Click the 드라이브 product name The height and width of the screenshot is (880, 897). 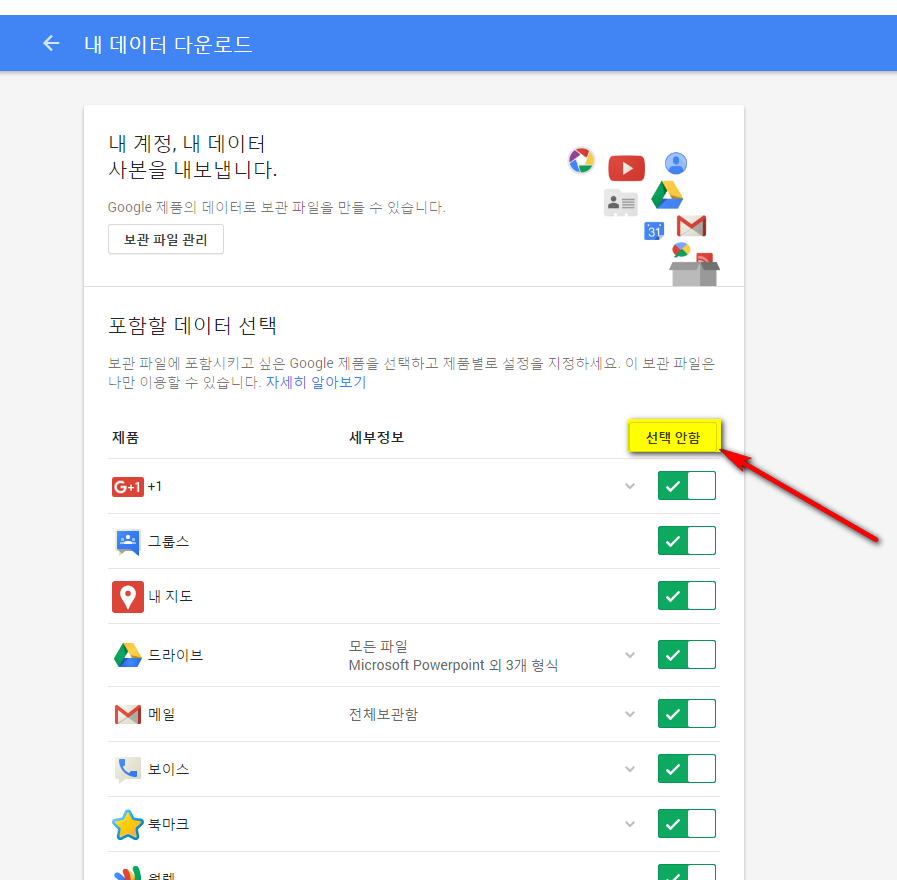coord(176,655)
